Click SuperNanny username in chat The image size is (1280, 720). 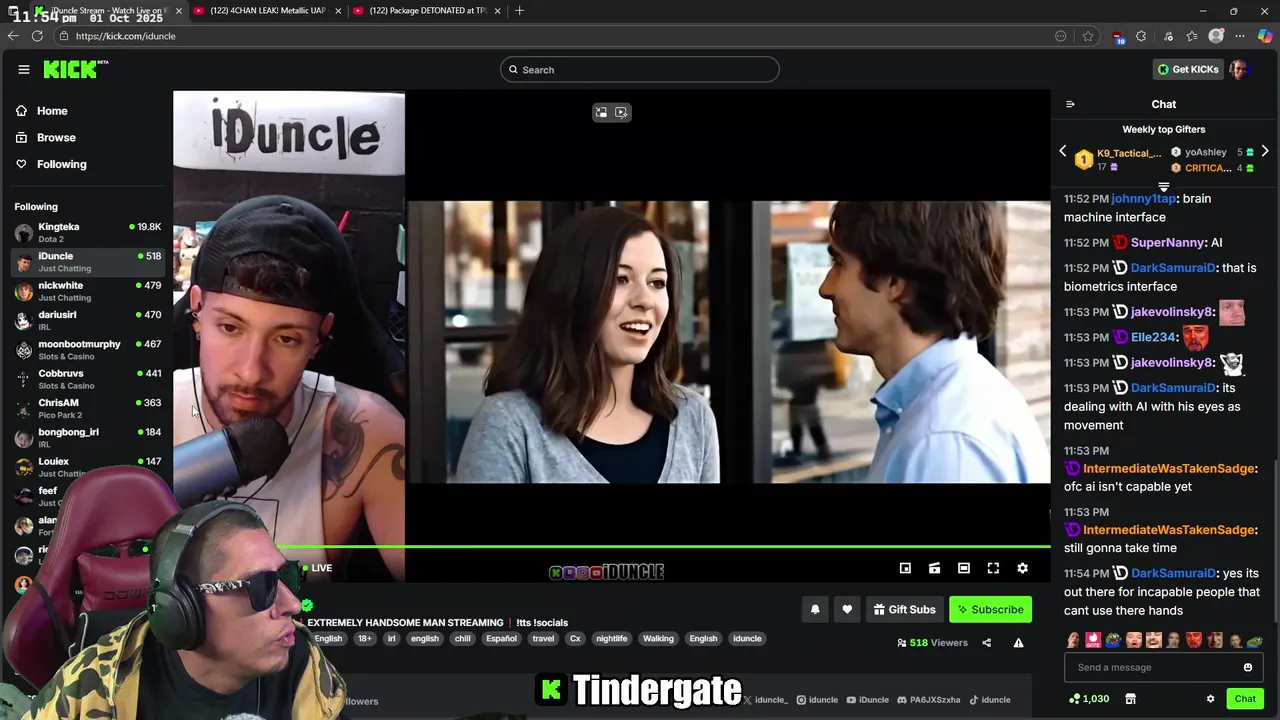(1167, 242)
